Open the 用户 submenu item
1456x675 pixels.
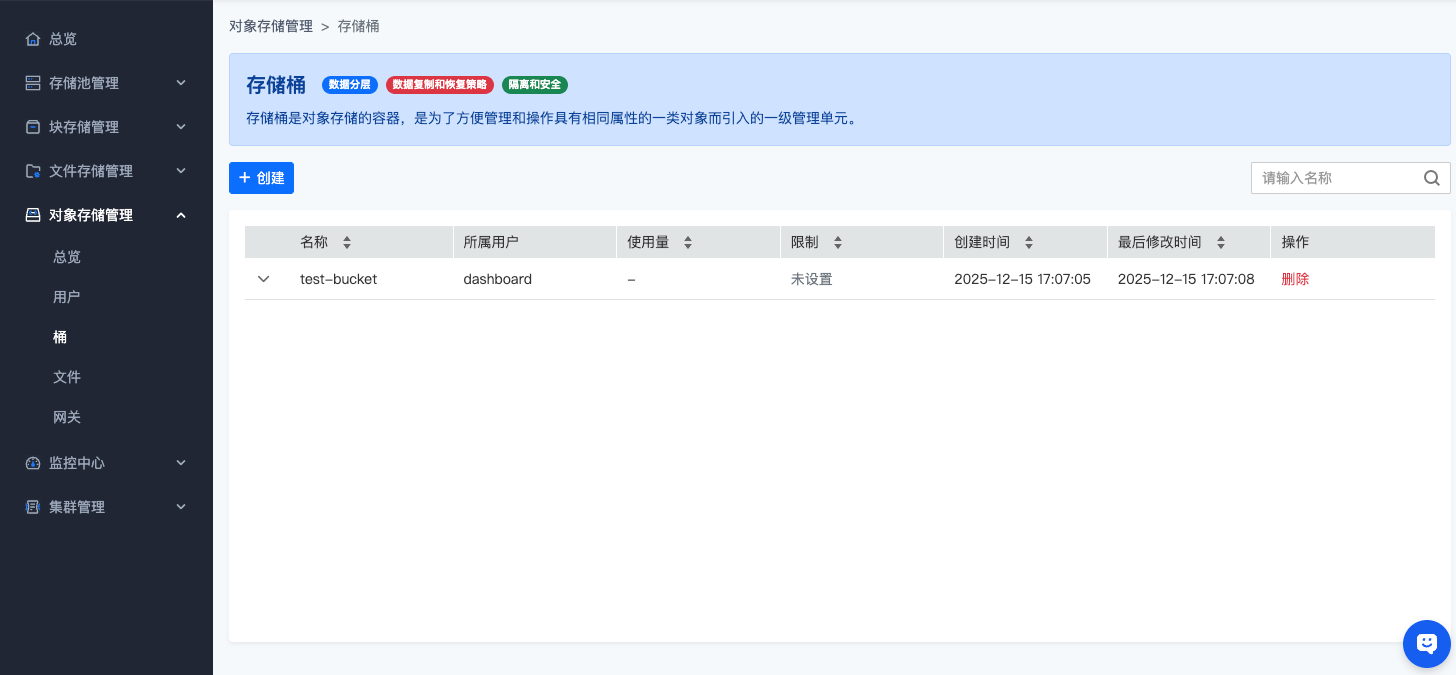[x=67, y=297]
